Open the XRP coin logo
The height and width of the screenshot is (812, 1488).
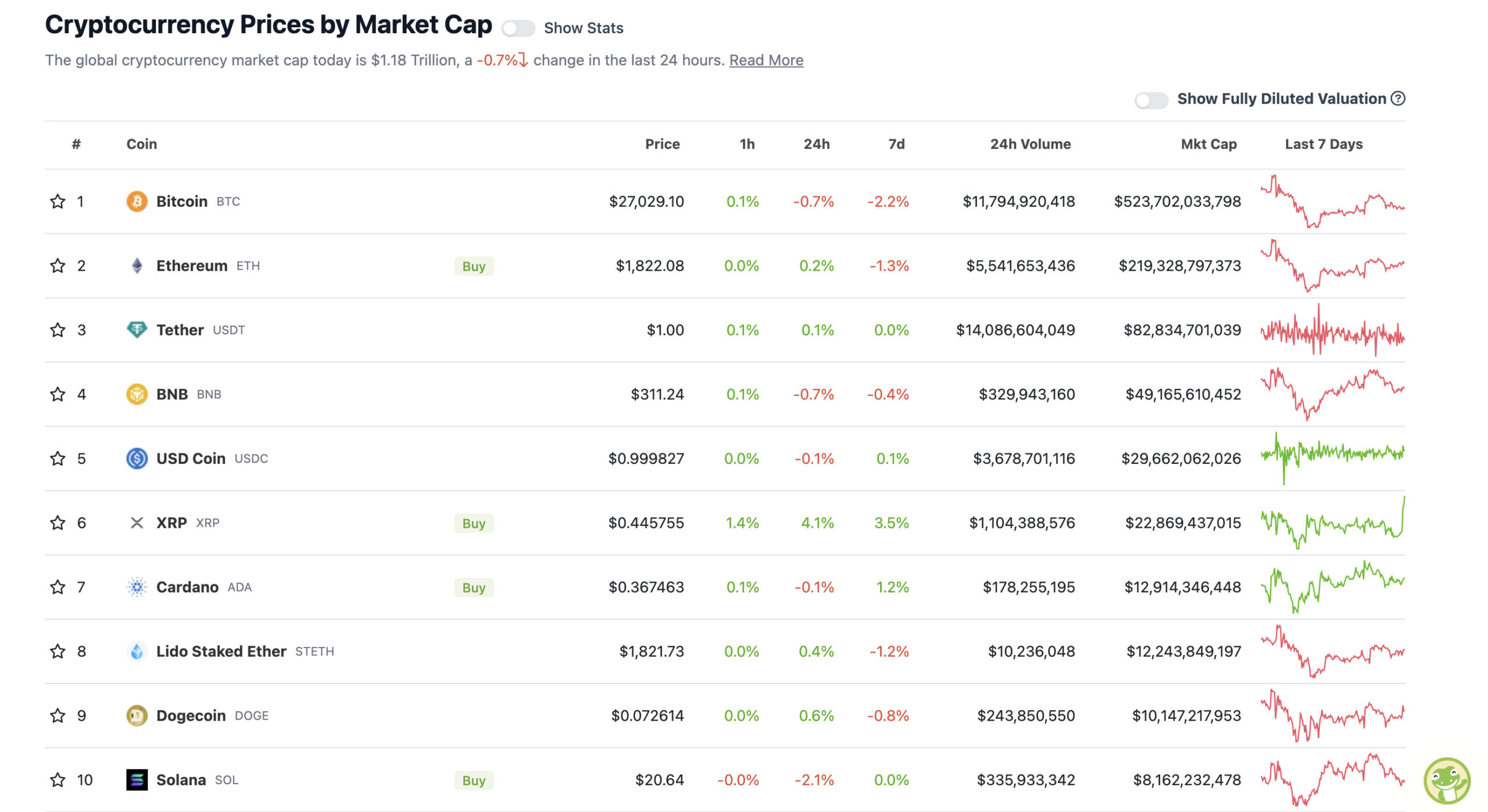(137, 523)
